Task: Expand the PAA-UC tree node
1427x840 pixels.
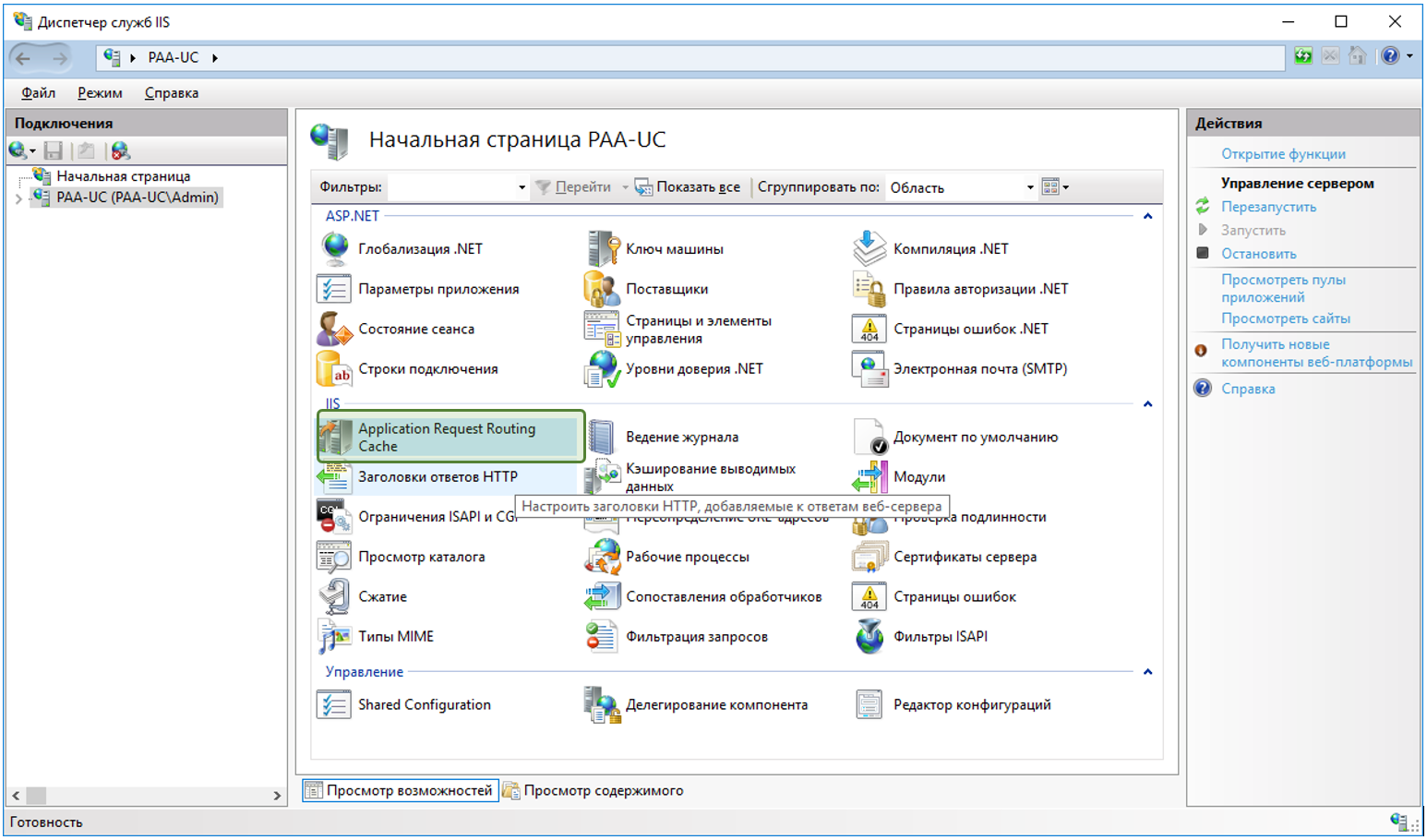Action: [18, 198]
